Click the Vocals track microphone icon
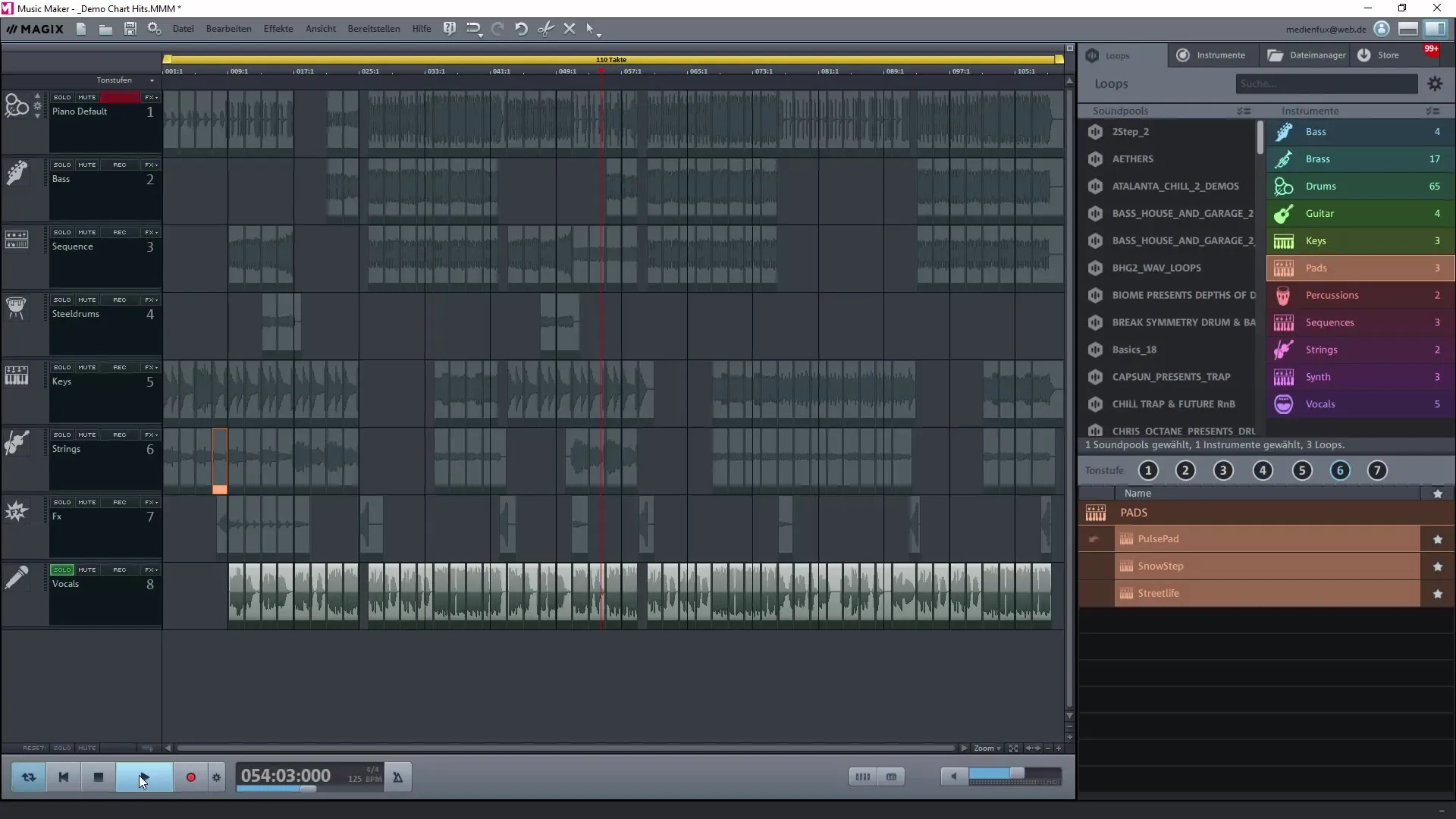1456x819 pixels. point(16,577)
